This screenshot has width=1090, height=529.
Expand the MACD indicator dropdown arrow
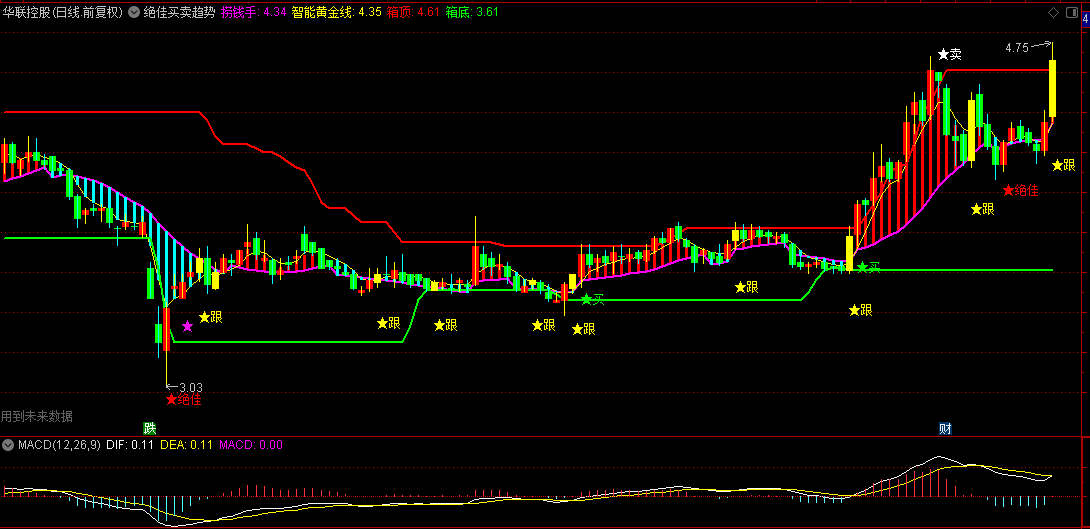click(8, 445)
